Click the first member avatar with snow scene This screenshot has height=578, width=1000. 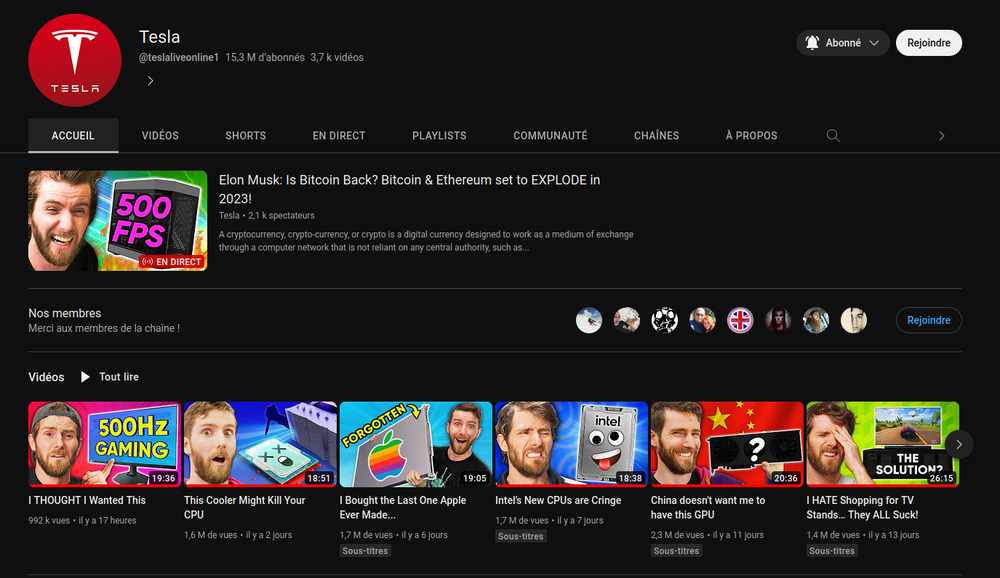pyautogui.click(x=589, y=320)
